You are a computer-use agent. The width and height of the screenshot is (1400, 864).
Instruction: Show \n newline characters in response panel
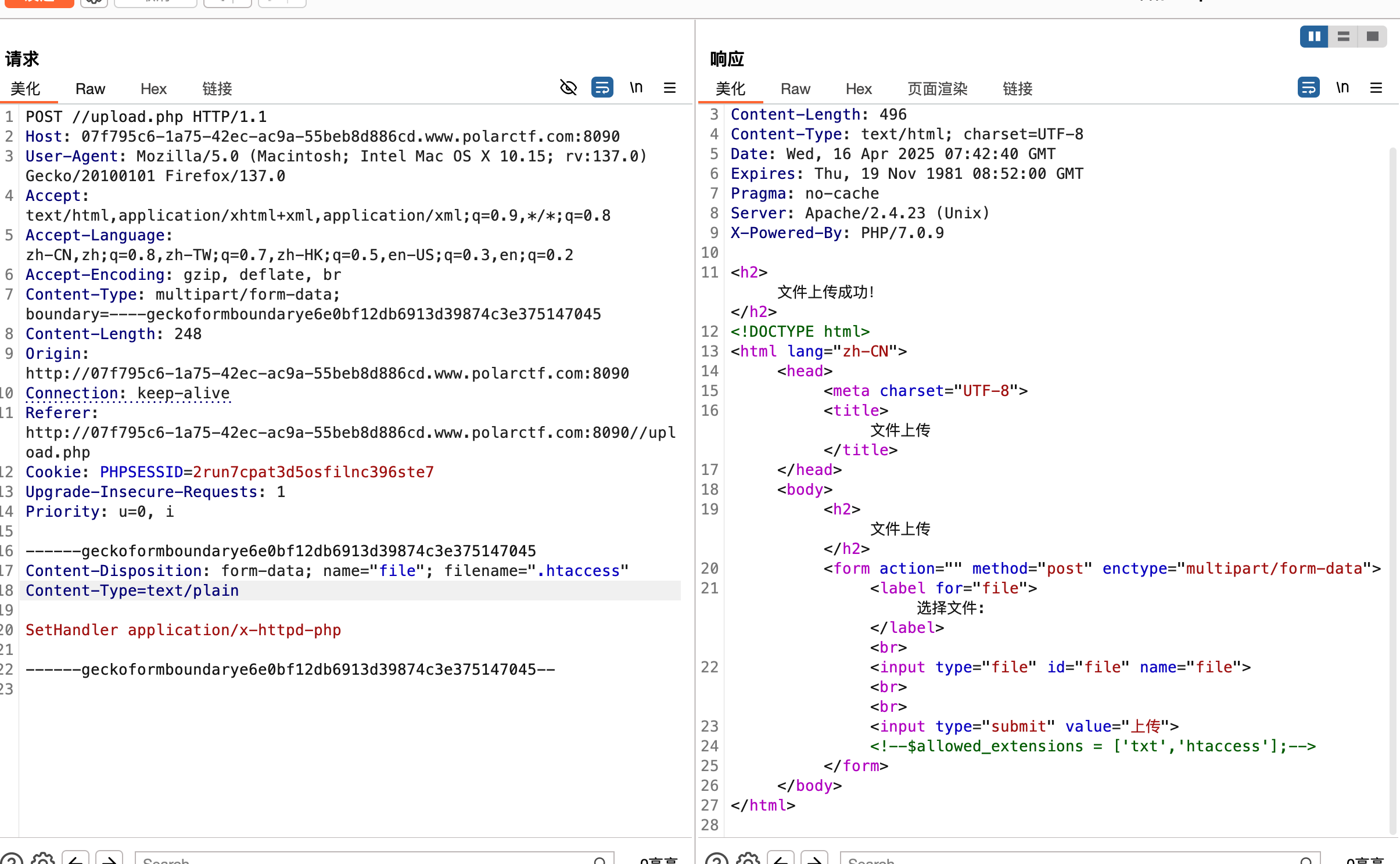[1342, 88]
